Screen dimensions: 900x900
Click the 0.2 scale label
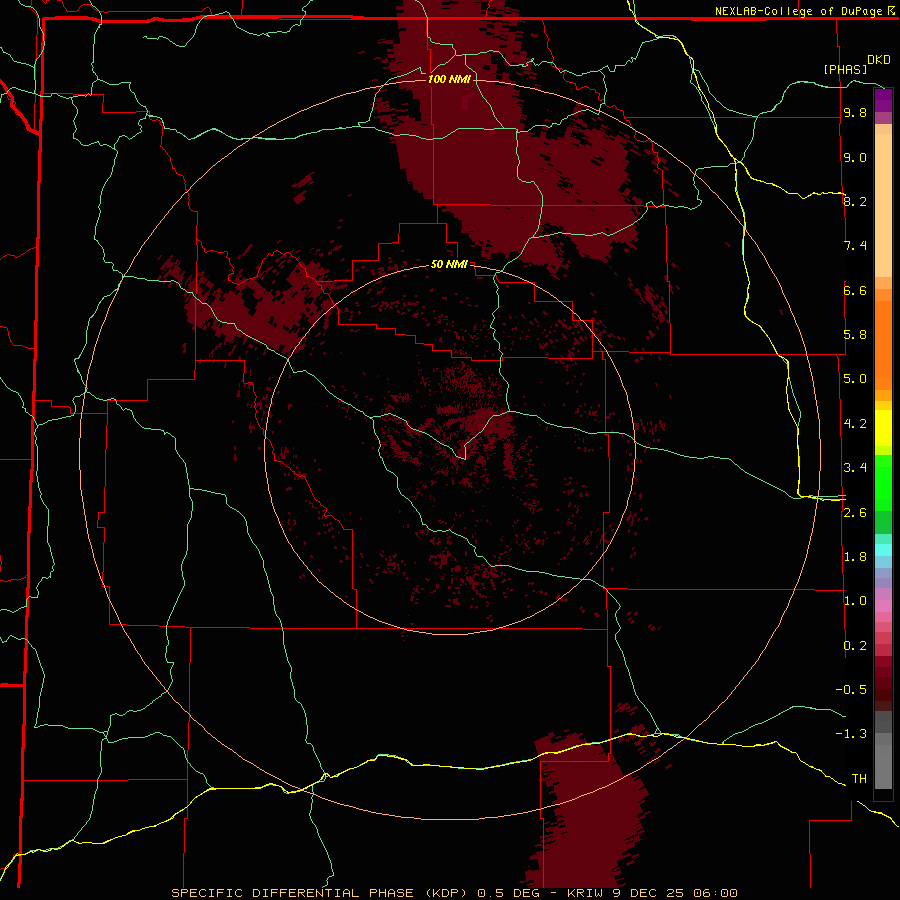coord(855,646)
